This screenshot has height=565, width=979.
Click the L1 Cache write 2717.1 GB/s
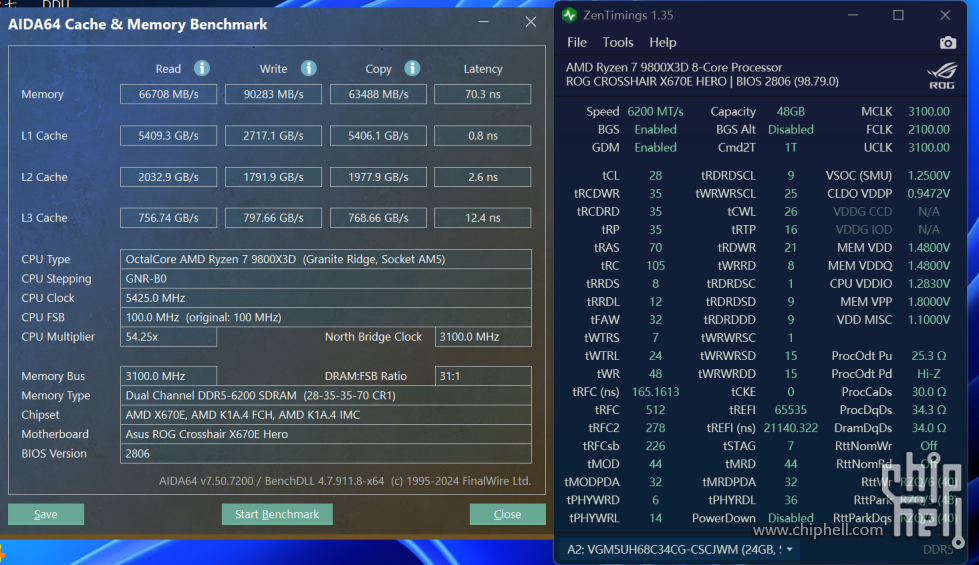click(x=273, y=135)
